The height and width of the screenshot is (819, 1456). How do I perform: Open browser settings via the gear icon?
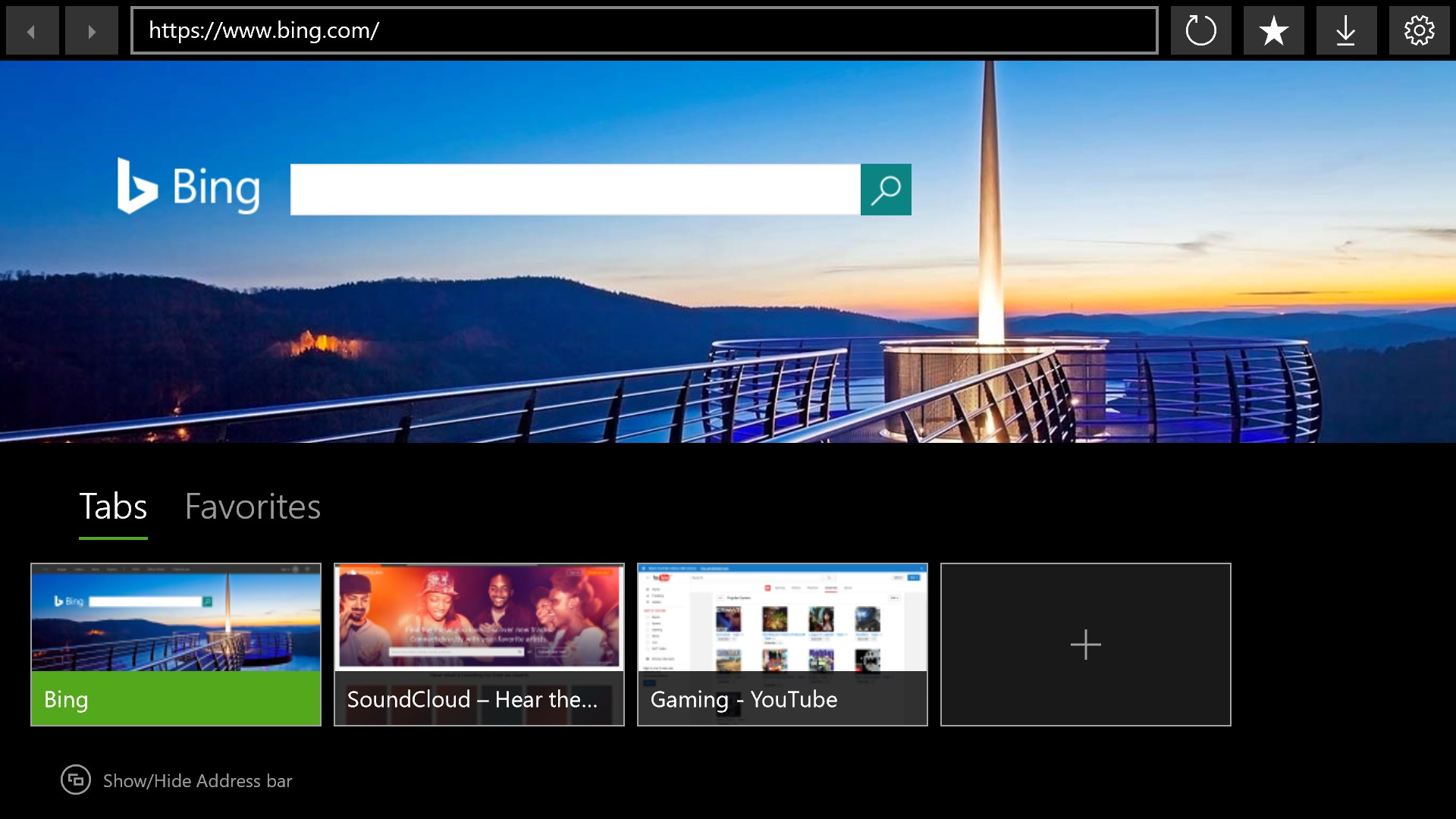[x=1419, y=30]
